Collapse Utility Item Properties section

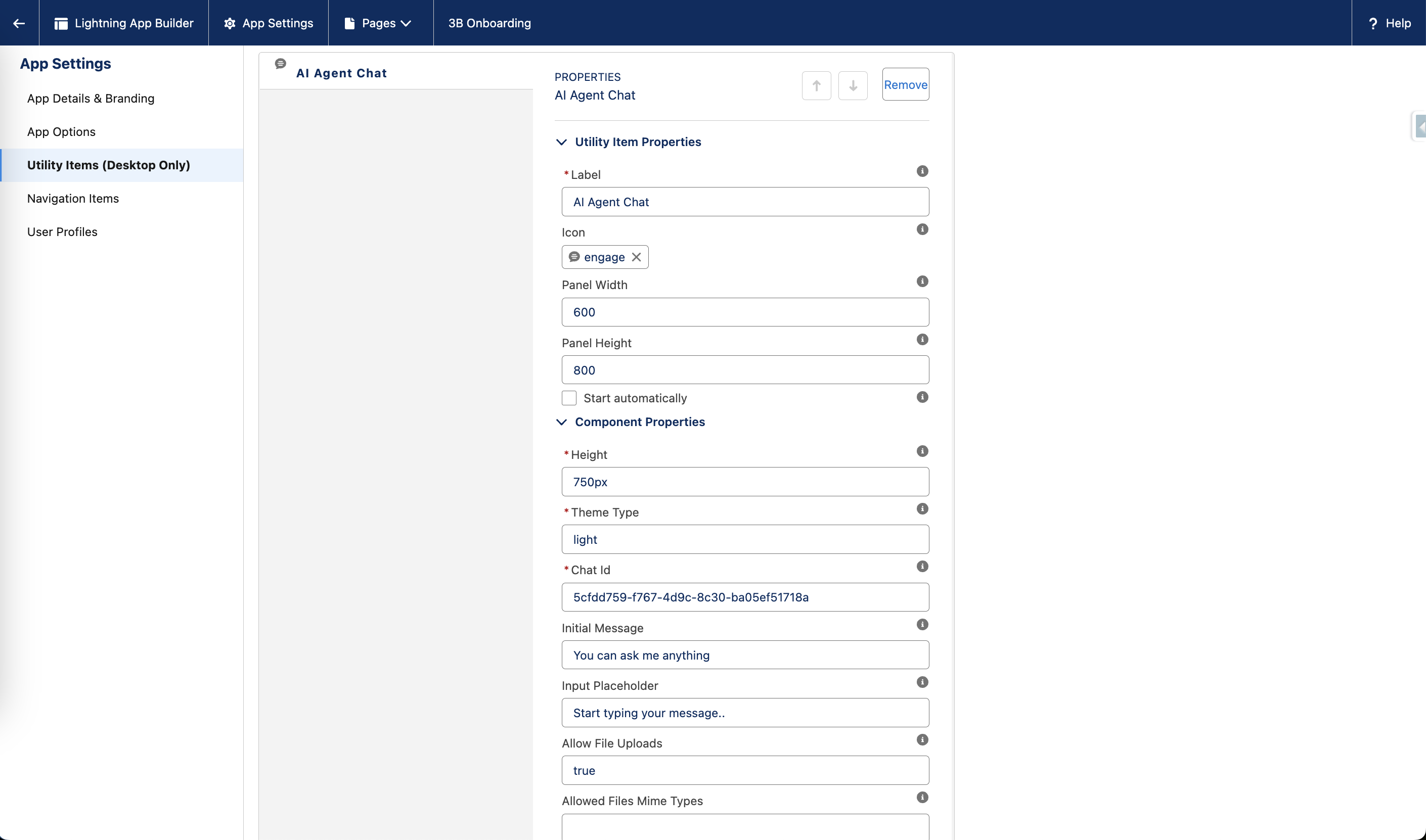click(561, 142)
